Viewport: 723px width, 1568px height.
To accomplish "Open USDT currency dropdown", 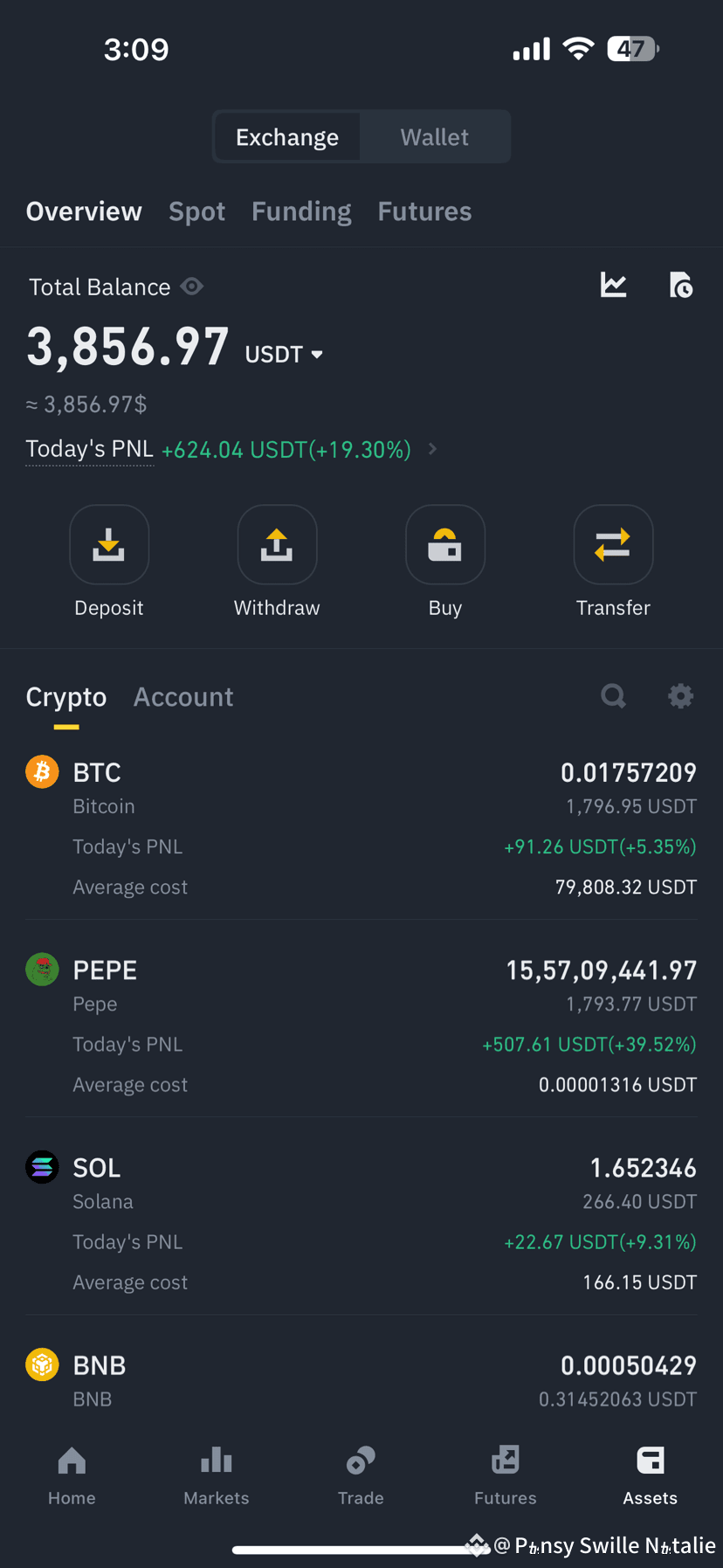I will click(284, 354).
